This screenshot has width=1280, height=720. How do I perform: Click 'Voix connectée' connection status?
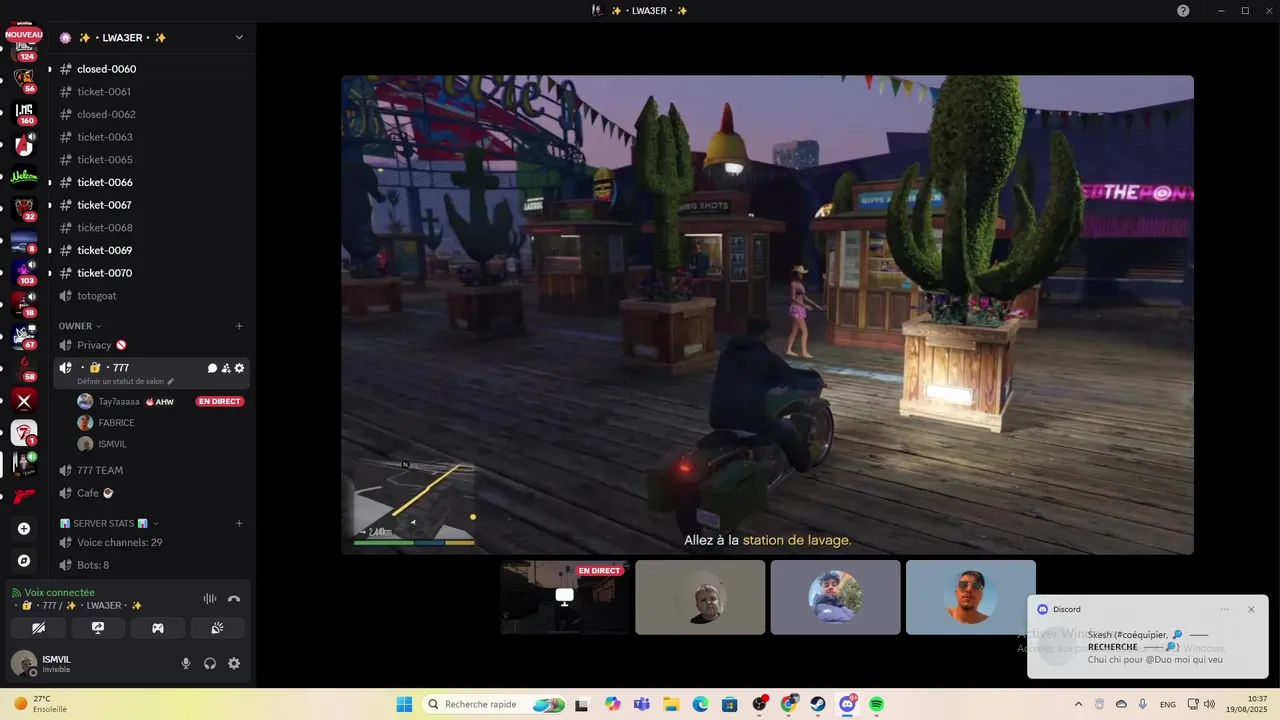(60, 592)
